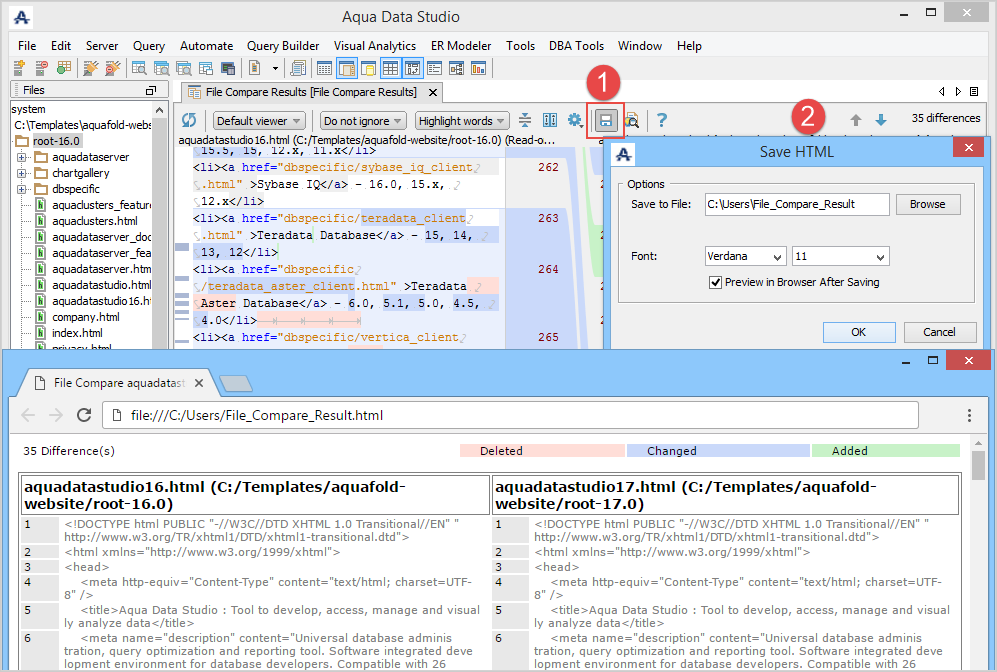This screenshot has height=672, width=997.
Task: Open the Highlight words dropdown
Action: [462, 121]
